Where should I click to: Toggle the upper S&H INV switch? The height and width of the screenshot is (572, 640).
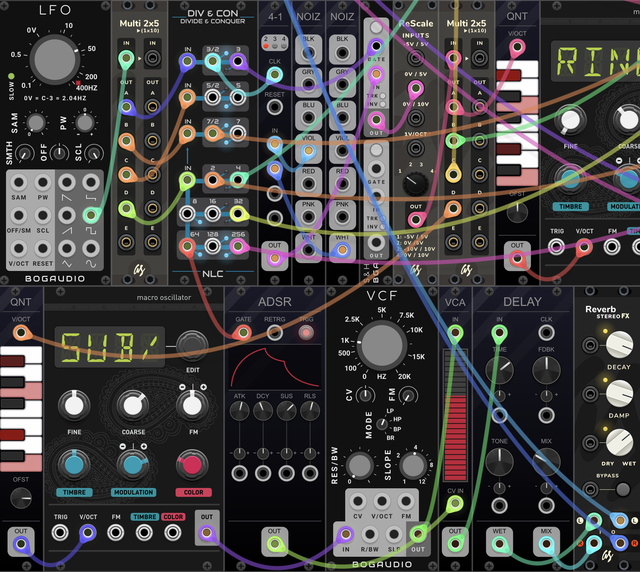pos(383,104)
